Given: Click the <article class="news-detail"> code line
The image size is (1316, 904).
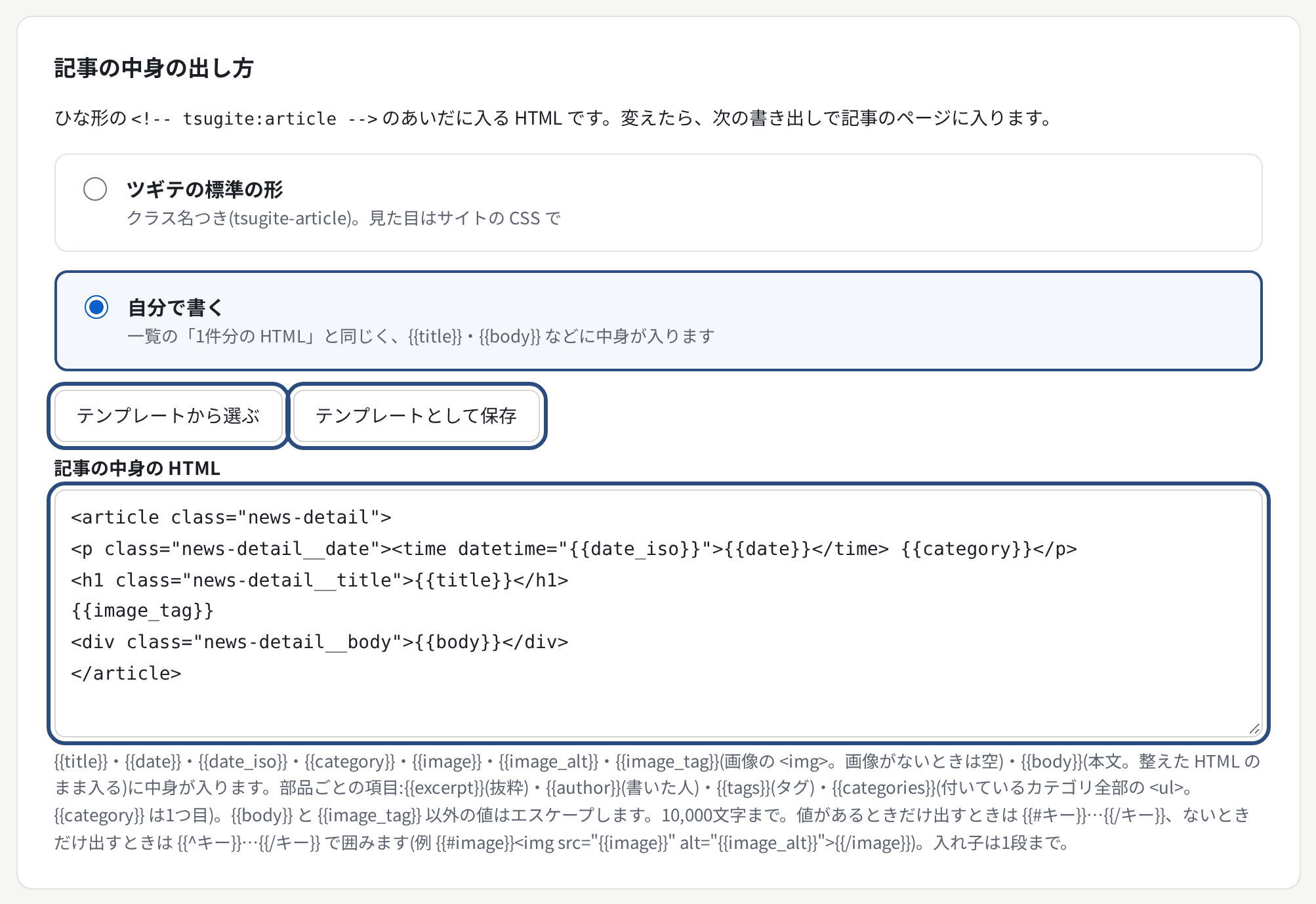Looking at the screenshot, I should 231,518.
